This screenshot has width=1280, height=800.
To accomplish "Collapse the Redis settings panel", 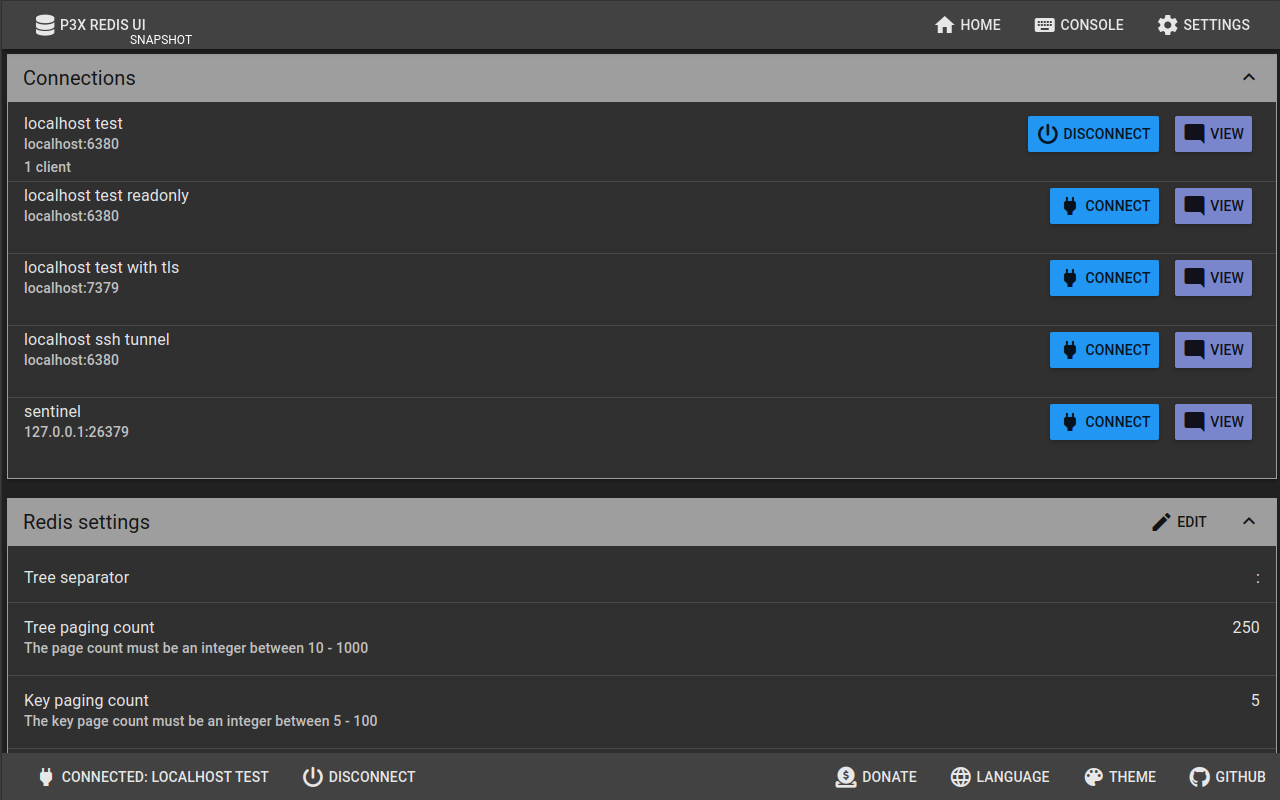I will [x=1248, y=522].
